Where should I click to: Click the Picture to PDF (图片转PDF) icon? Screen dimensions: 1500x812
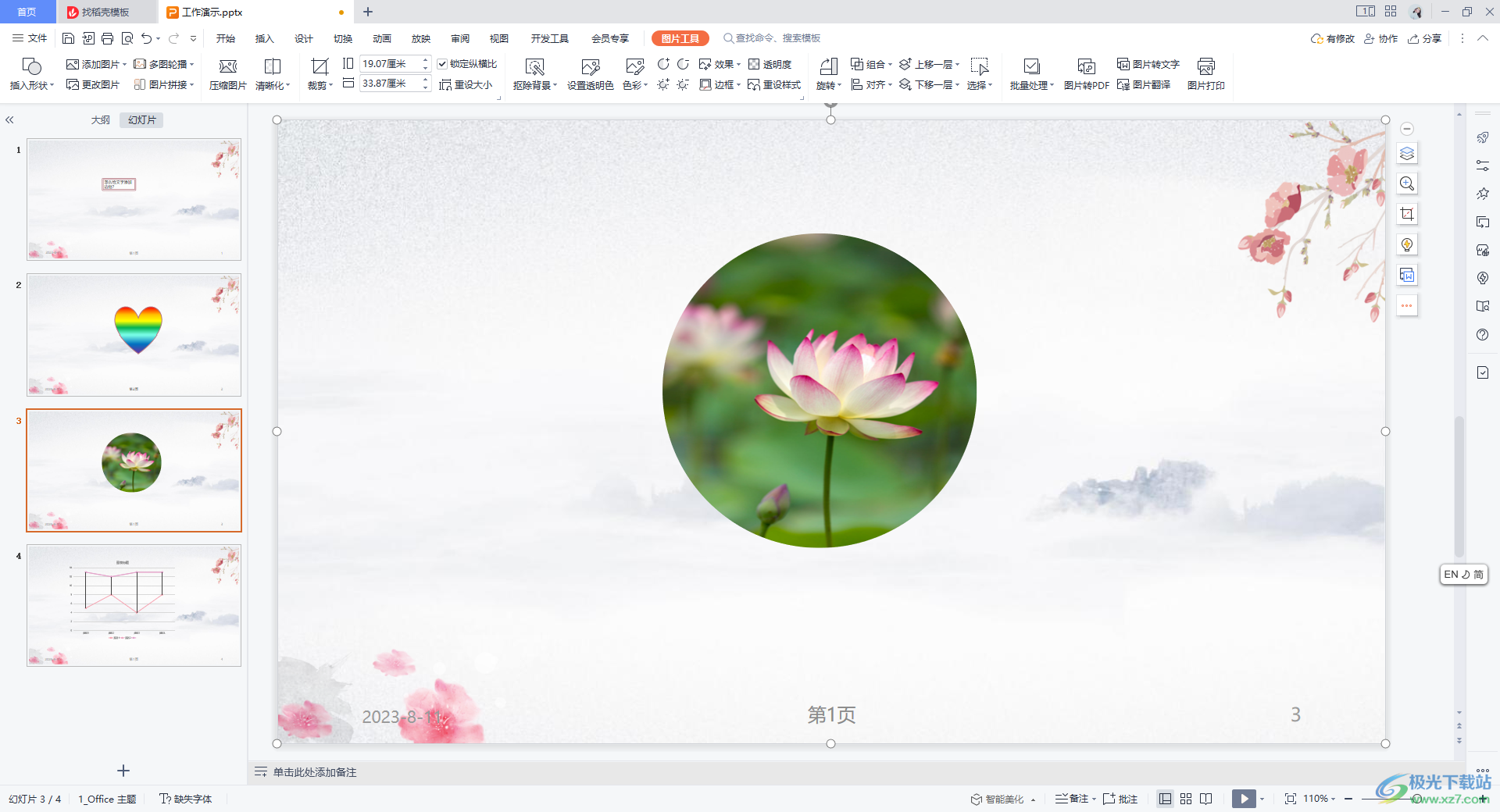point(1086,75)
